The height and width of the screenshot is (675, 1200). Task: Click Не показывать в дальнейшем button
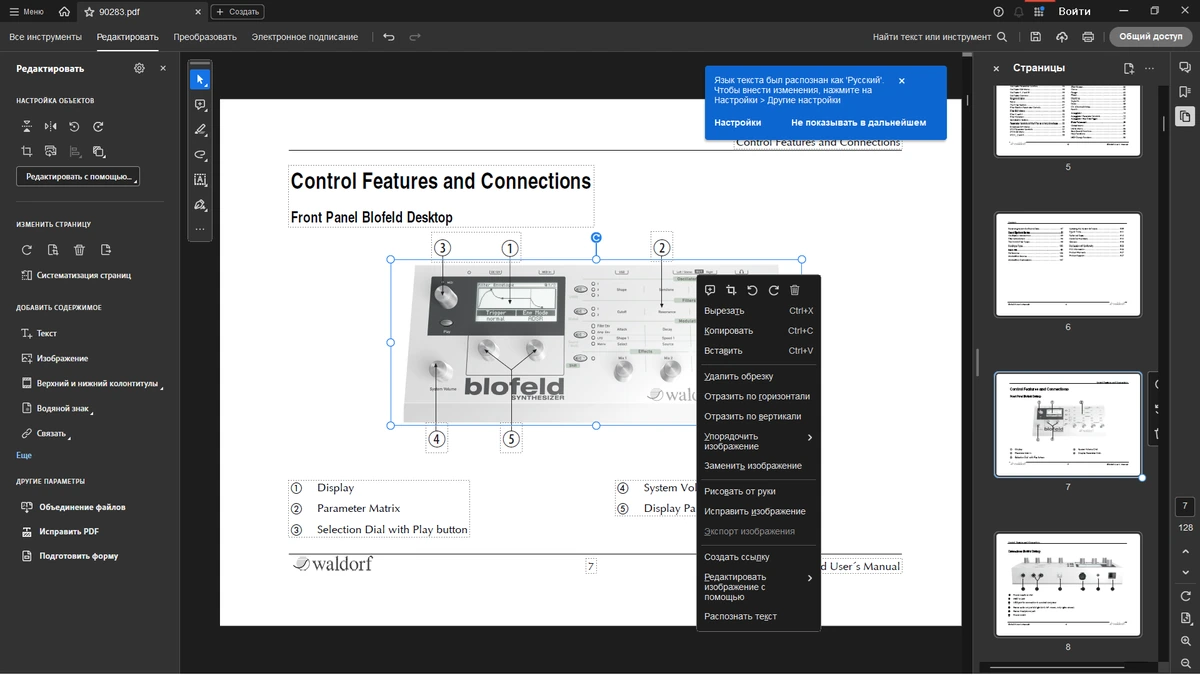pyautogui.click(x=858, y=122)
